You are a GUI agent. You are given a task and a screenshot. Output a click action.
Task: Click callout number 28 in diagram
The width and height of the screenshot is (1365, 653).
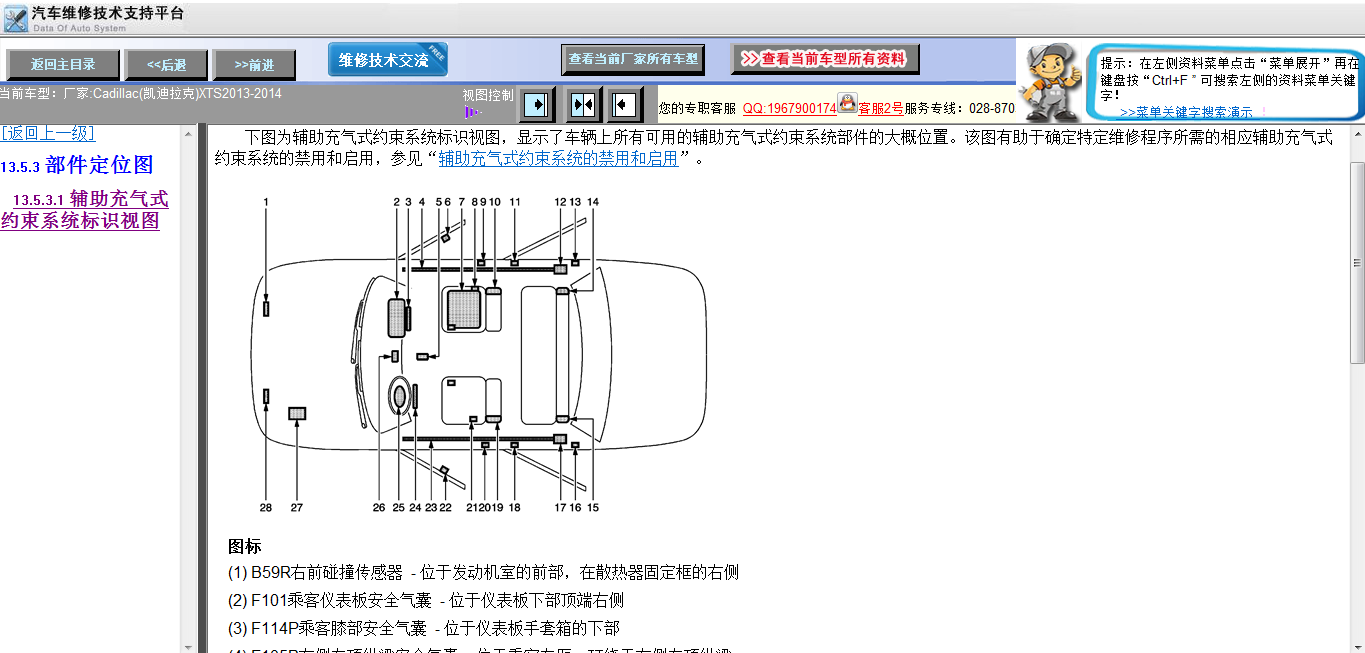pyautogui.click(x=266, y=507)
